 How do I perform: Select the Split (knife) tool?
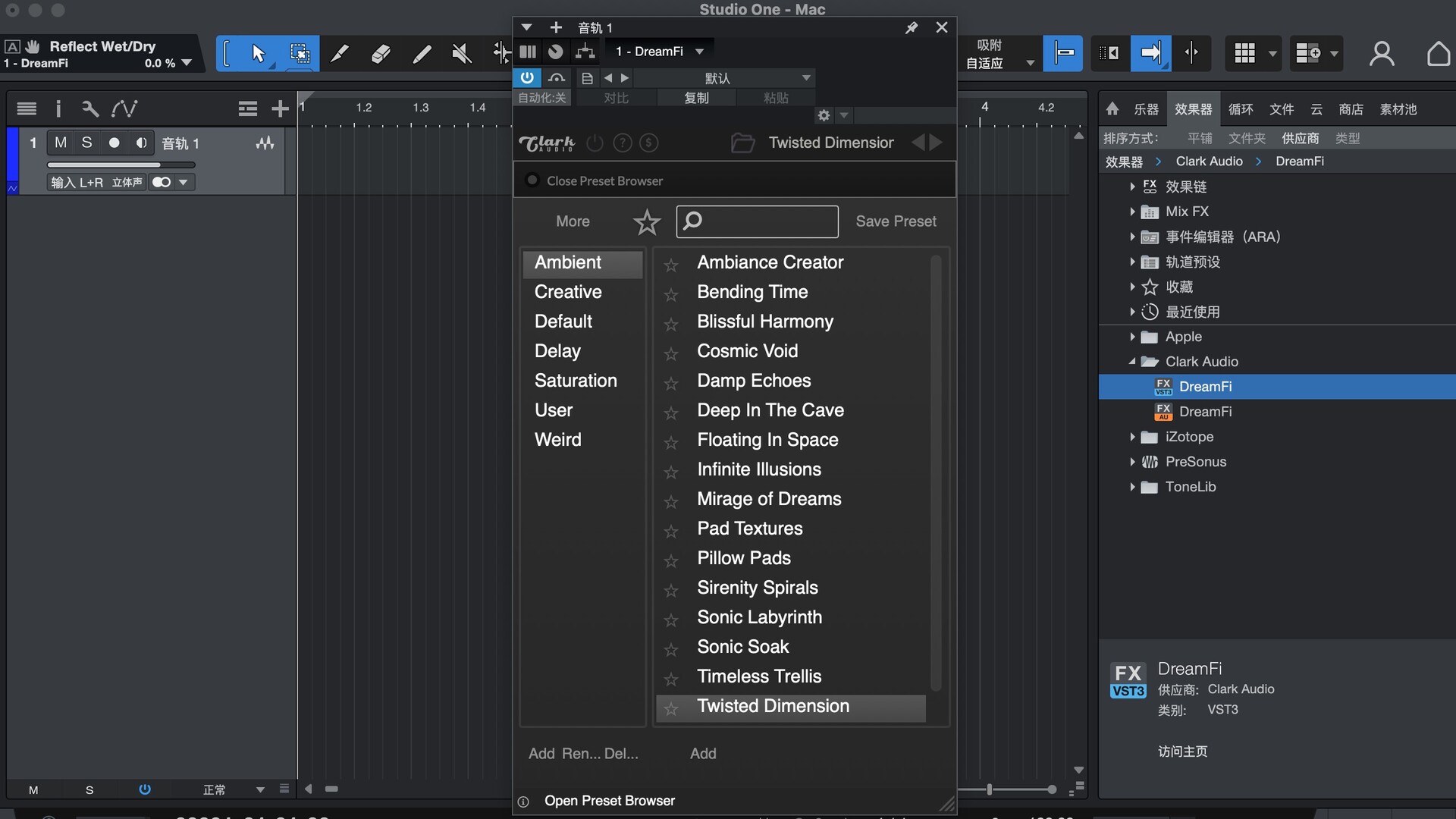click(x=340, y=53)
